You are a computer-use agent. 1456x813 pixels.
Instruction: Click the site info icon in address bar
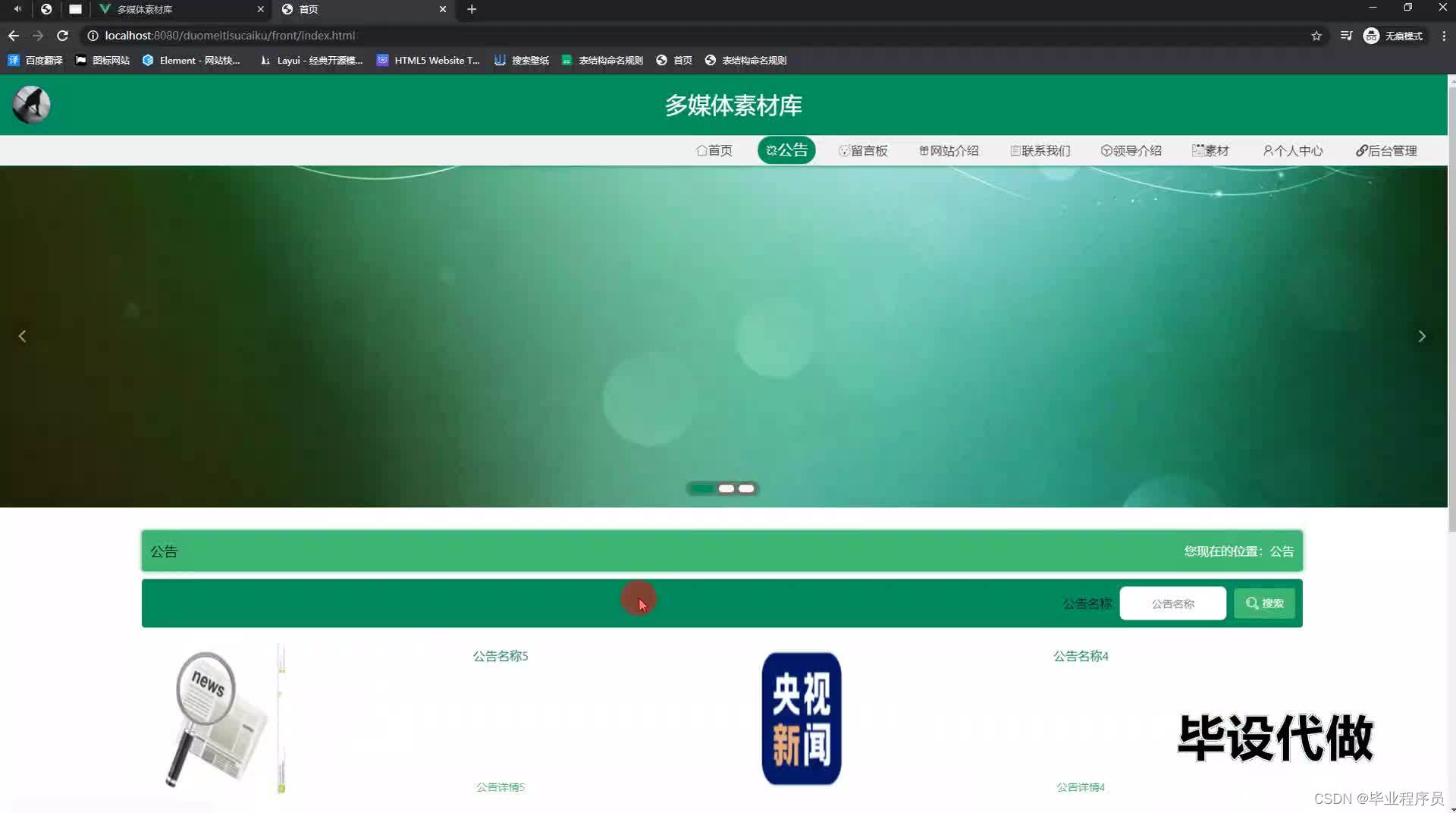point(93,36)
